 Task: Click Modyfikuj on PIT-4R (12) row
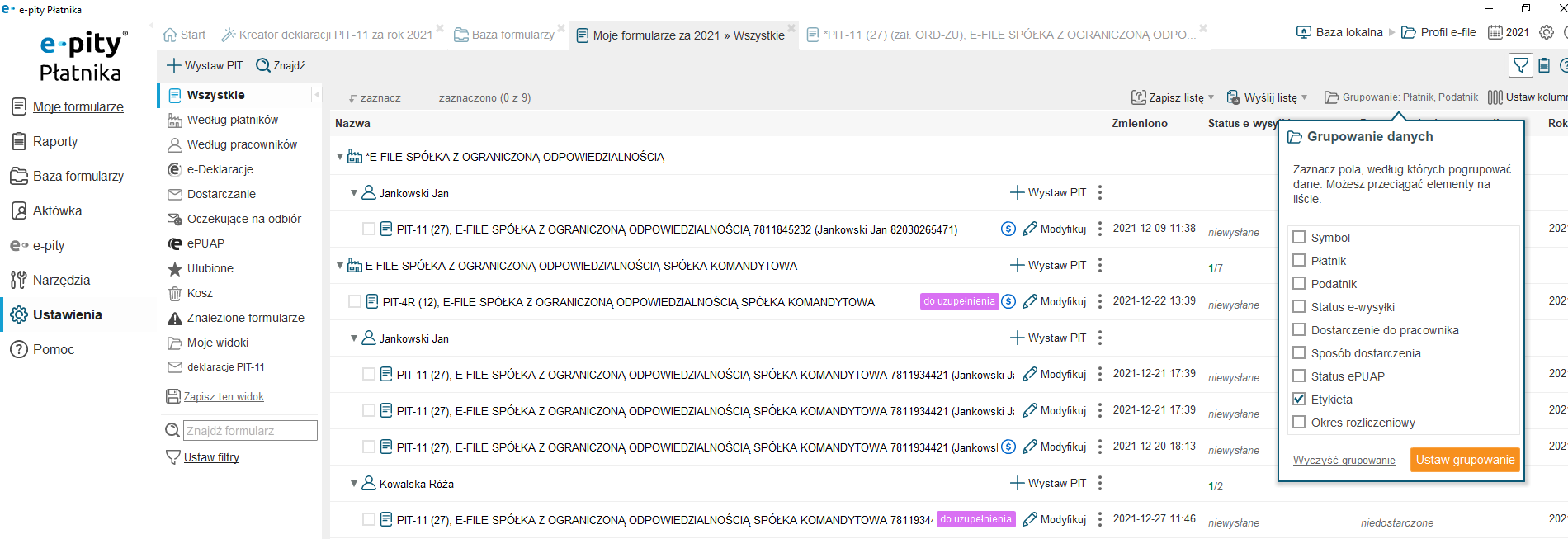coord(1055,302)
